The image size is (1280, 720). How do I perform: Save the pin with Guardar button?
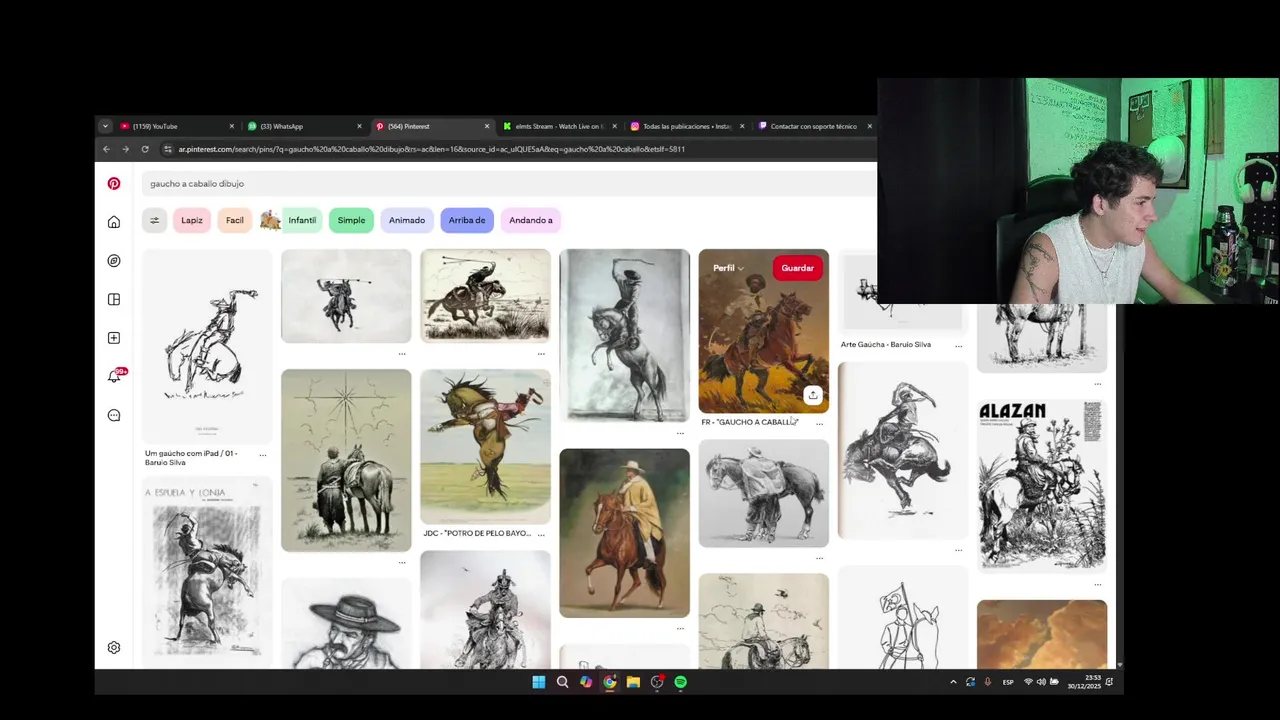pos(797,268)
